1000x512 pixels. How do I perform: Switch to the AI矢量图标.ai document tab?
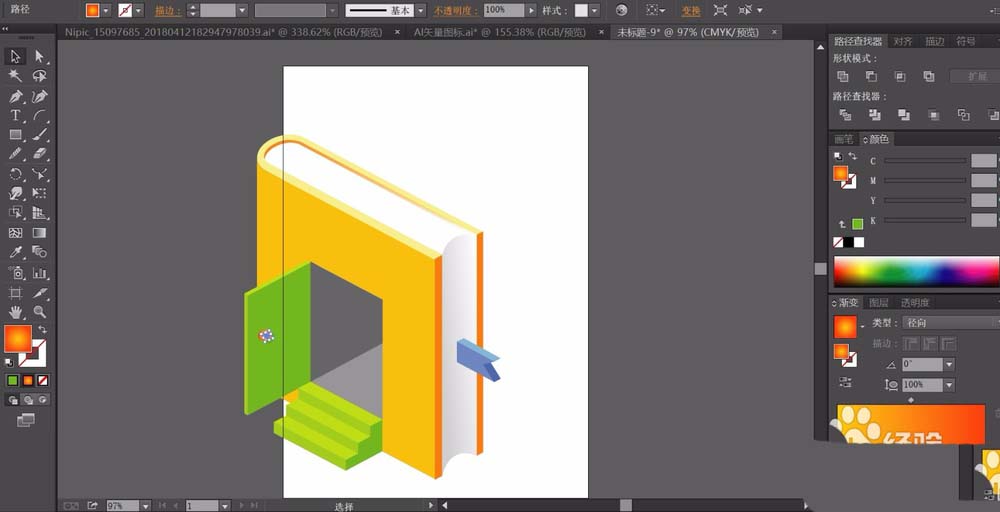(x=499, y=32)
